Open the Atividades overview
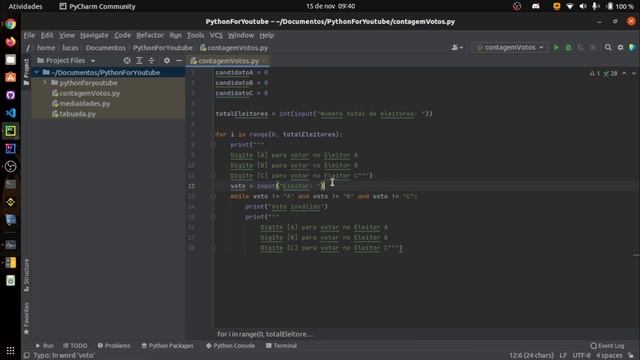The height and width of the screenshot is (360, 640). point(25,7)
